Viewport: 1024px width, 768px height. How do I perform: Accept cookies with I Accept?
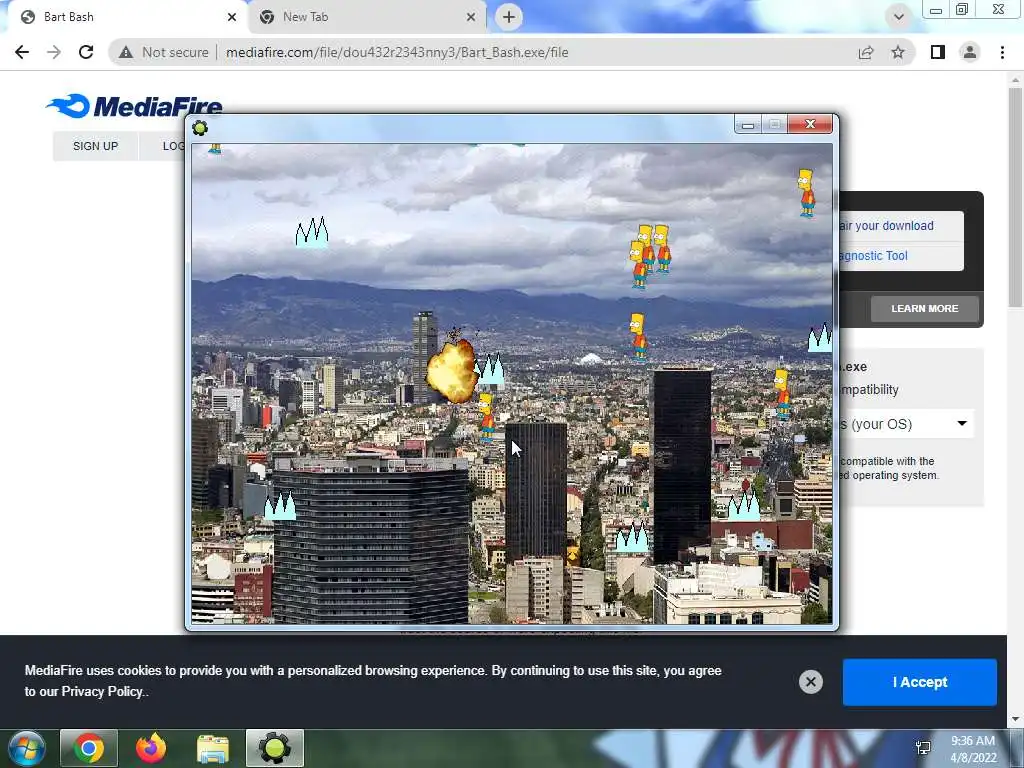[920, 682]
